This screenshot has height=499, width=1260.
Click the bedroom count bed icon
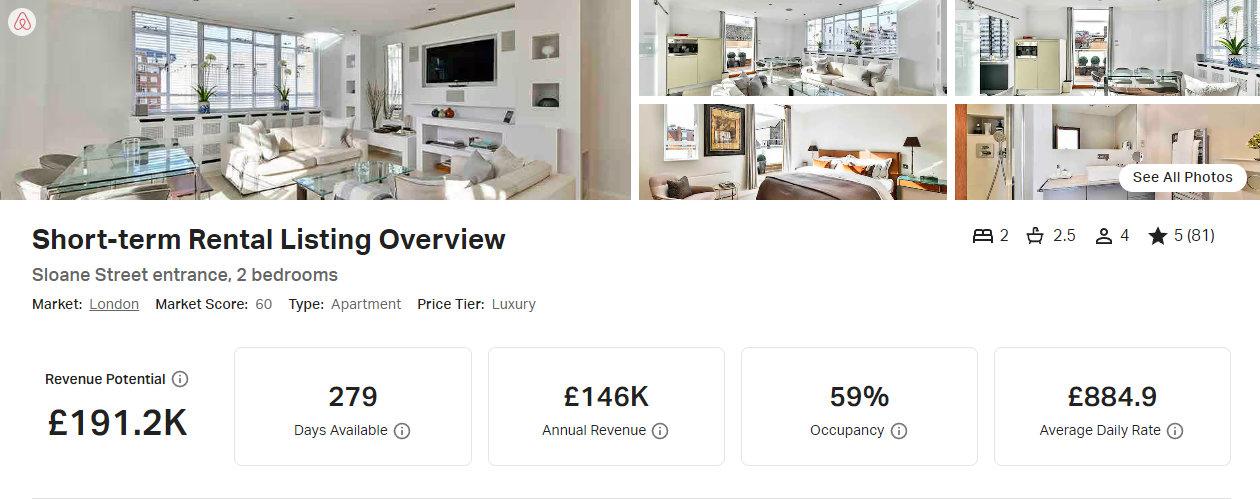[983, 236]
